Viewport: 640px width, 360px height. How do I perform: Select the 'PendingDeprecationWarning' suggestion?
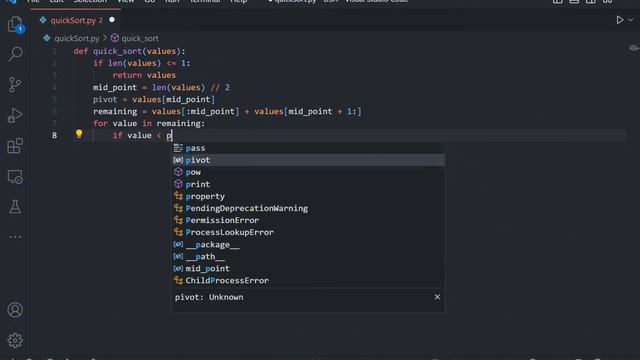(308, 208)
